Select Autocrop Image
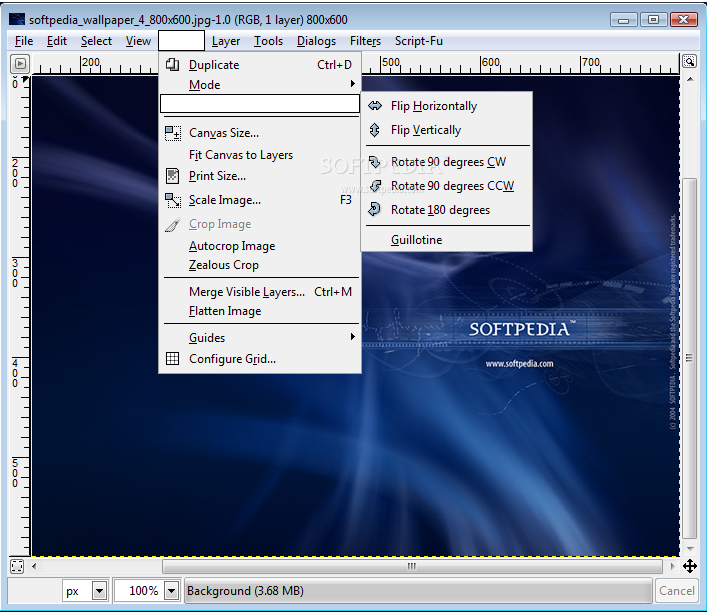The height and width of the screenshot is (614, 707). 260,246
